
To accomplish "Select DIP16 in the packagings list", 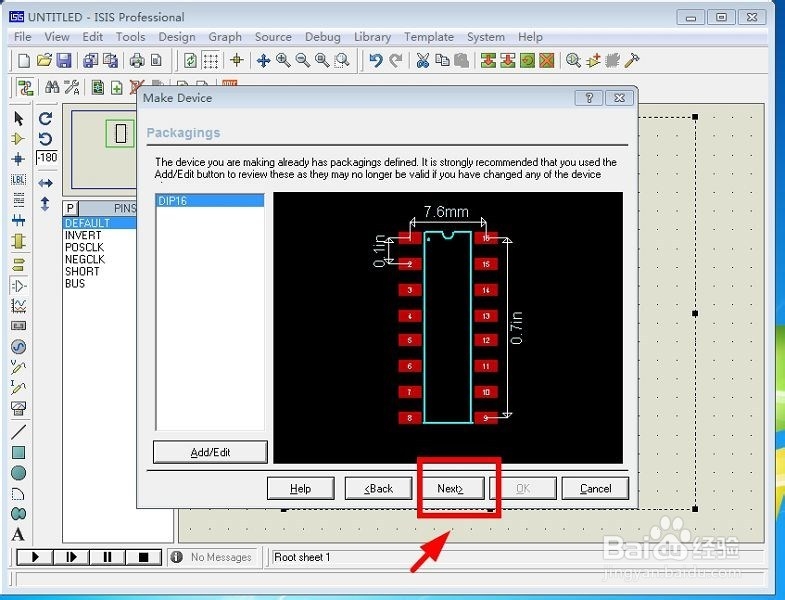I will (x=210, y=201).
